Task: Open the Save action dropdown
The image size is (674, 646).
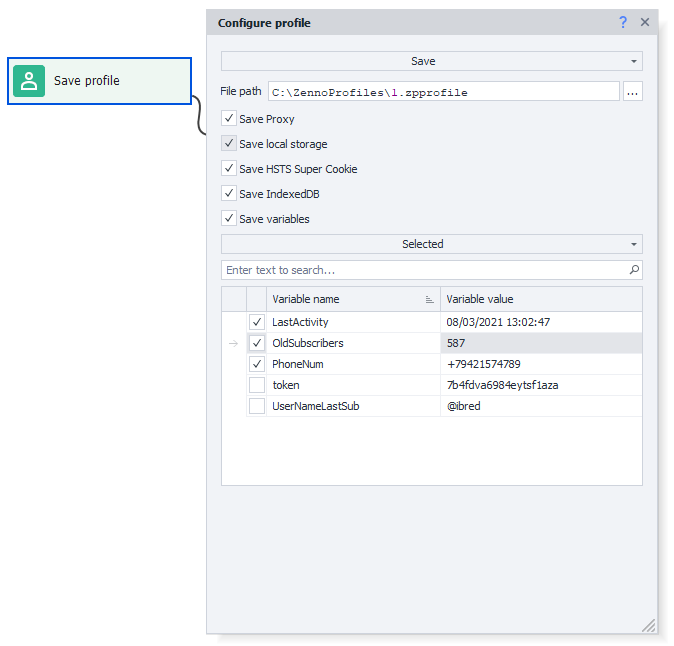Action: (431, 61)
